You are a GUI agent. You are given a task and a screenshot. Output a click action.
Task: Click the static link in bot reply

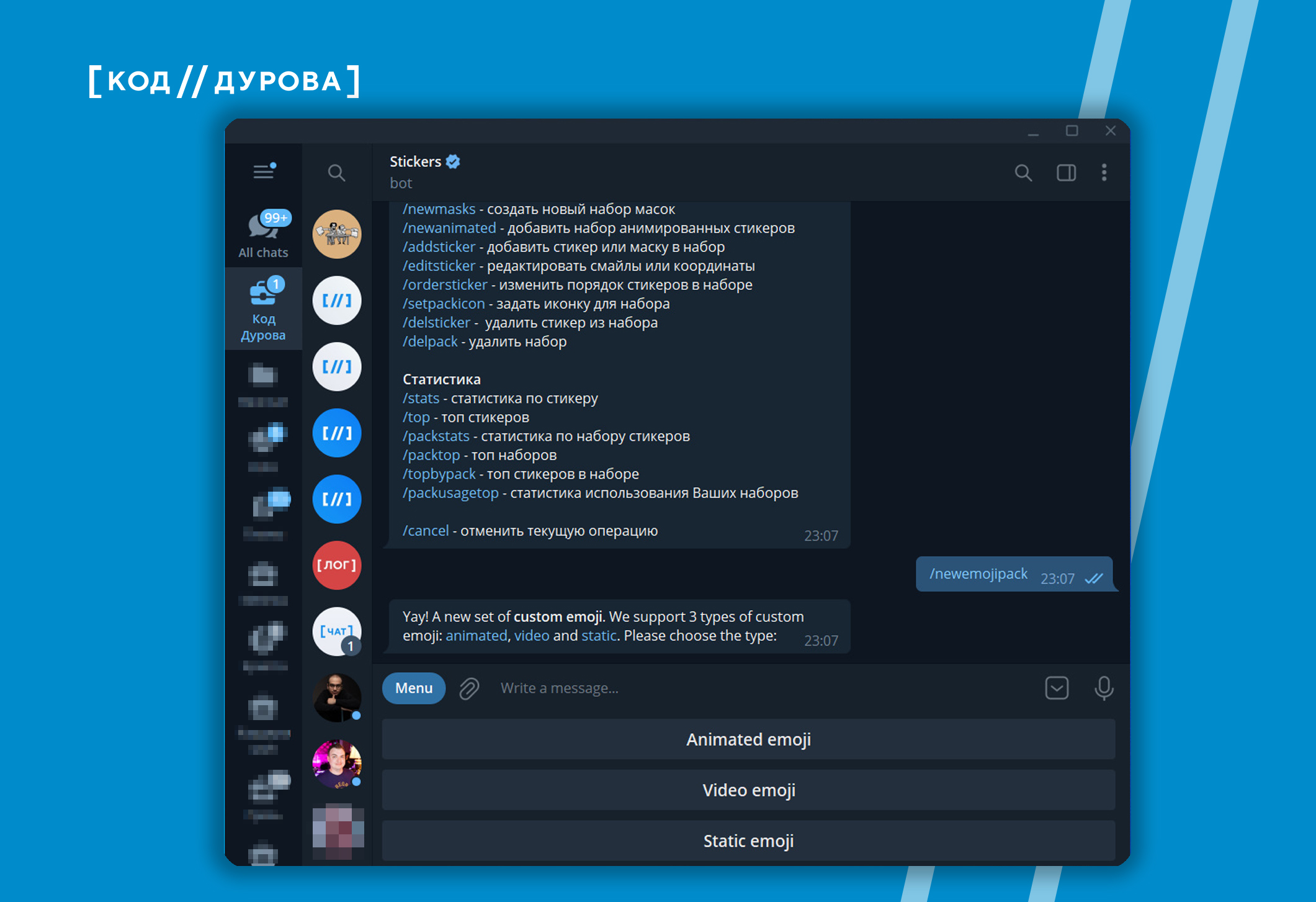click(599, 636)
